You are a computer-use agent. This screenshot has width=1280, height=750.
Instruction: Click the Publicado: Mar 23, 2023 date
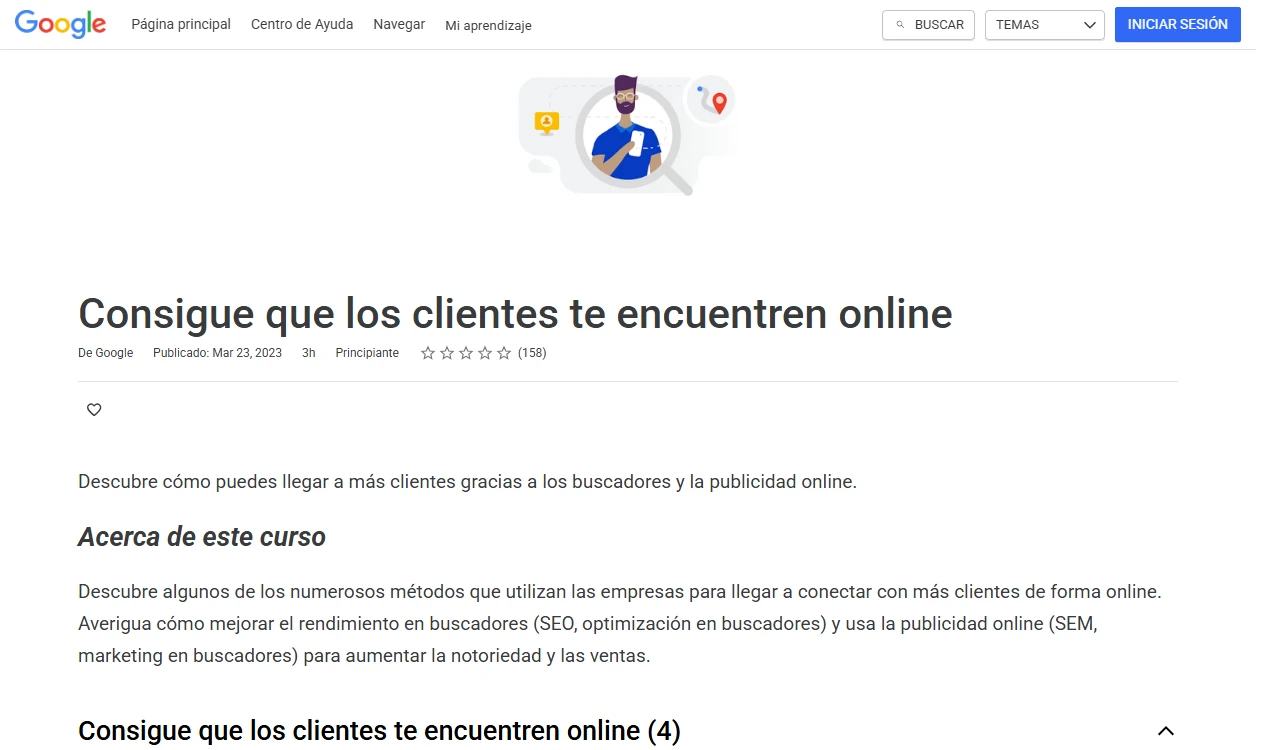coord(217,353)
